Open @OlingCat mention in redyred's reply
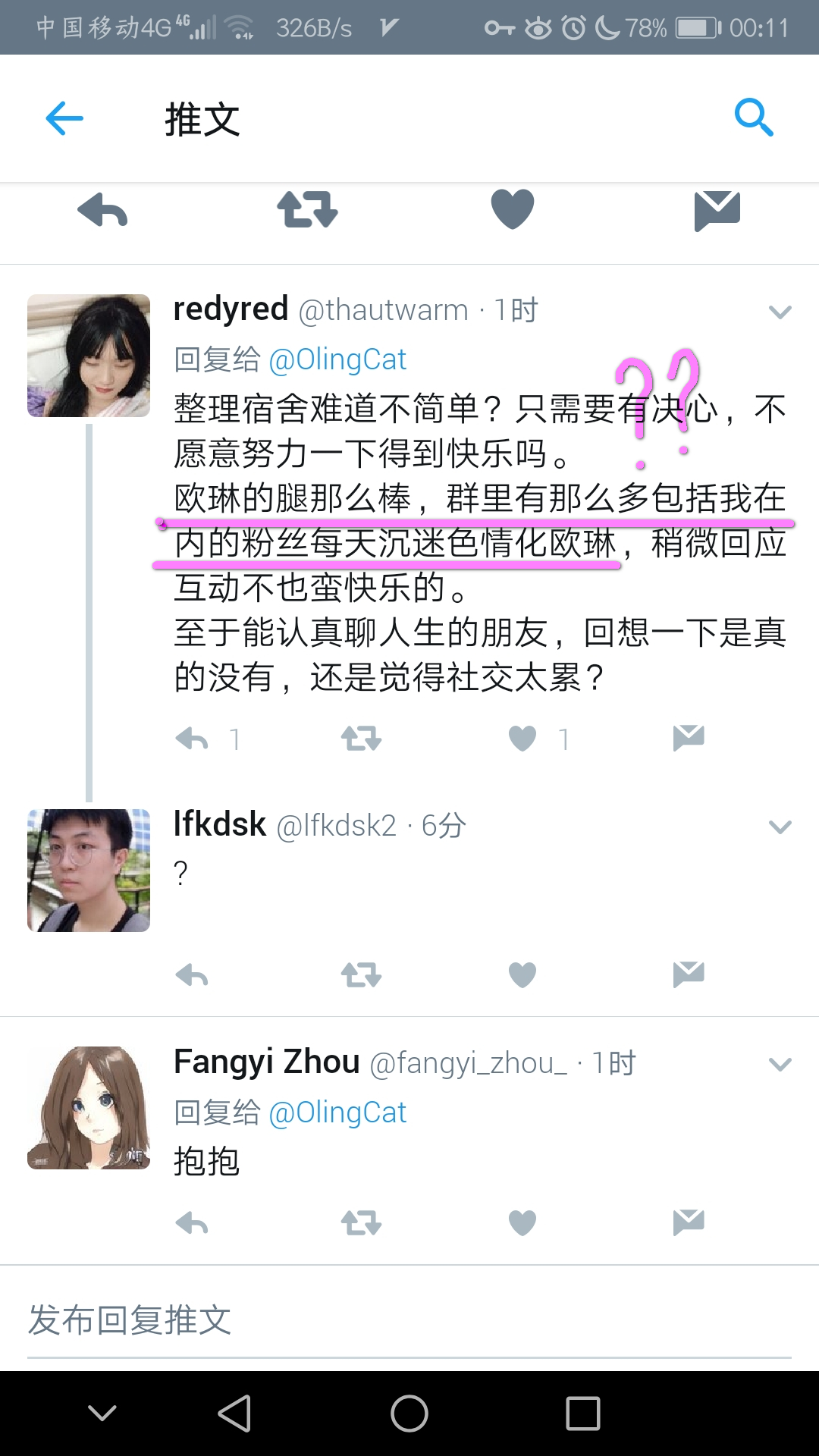The width and height of the screenshot is (819, 1456). coord(337,359)
